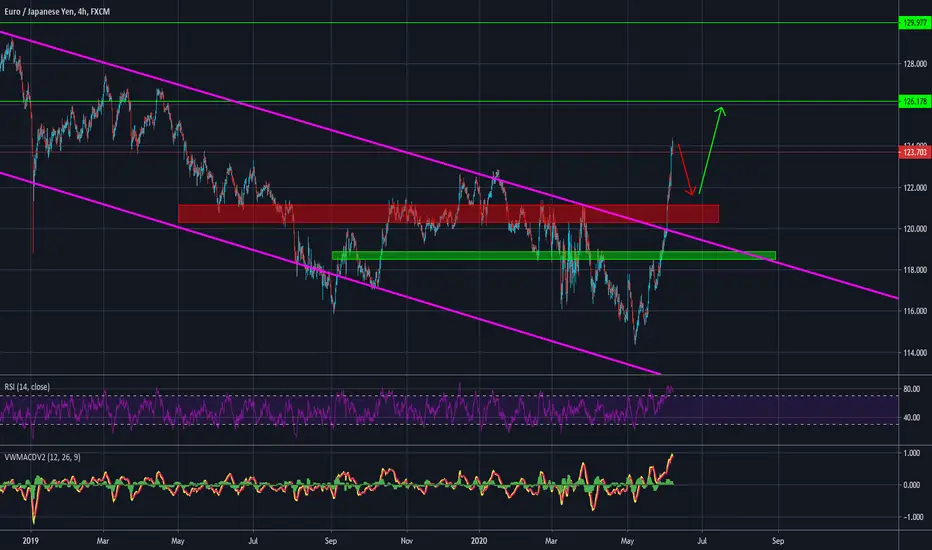This screenshot has width=932, height=550.
Task: Click the Jul label after May 2020
Action: tap(702, 541)
